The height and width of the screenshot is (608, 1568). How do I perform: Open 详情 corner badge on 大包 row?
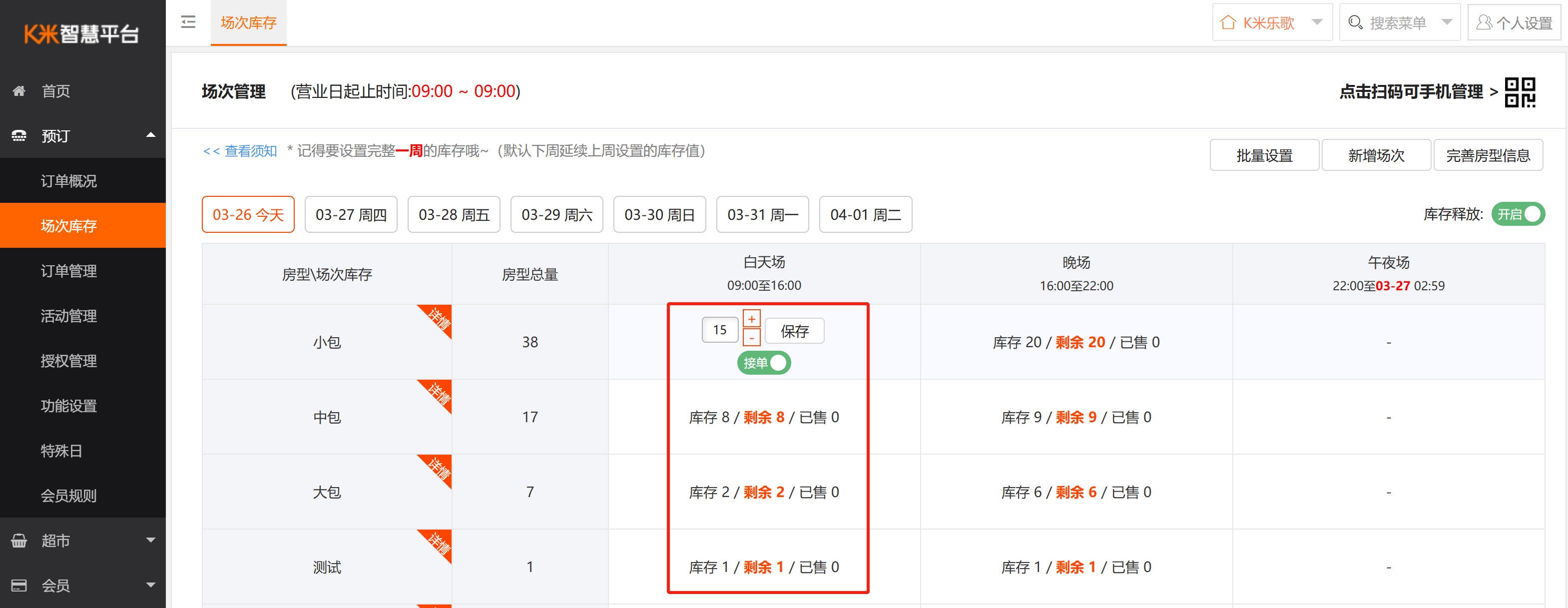coord(440,467)
